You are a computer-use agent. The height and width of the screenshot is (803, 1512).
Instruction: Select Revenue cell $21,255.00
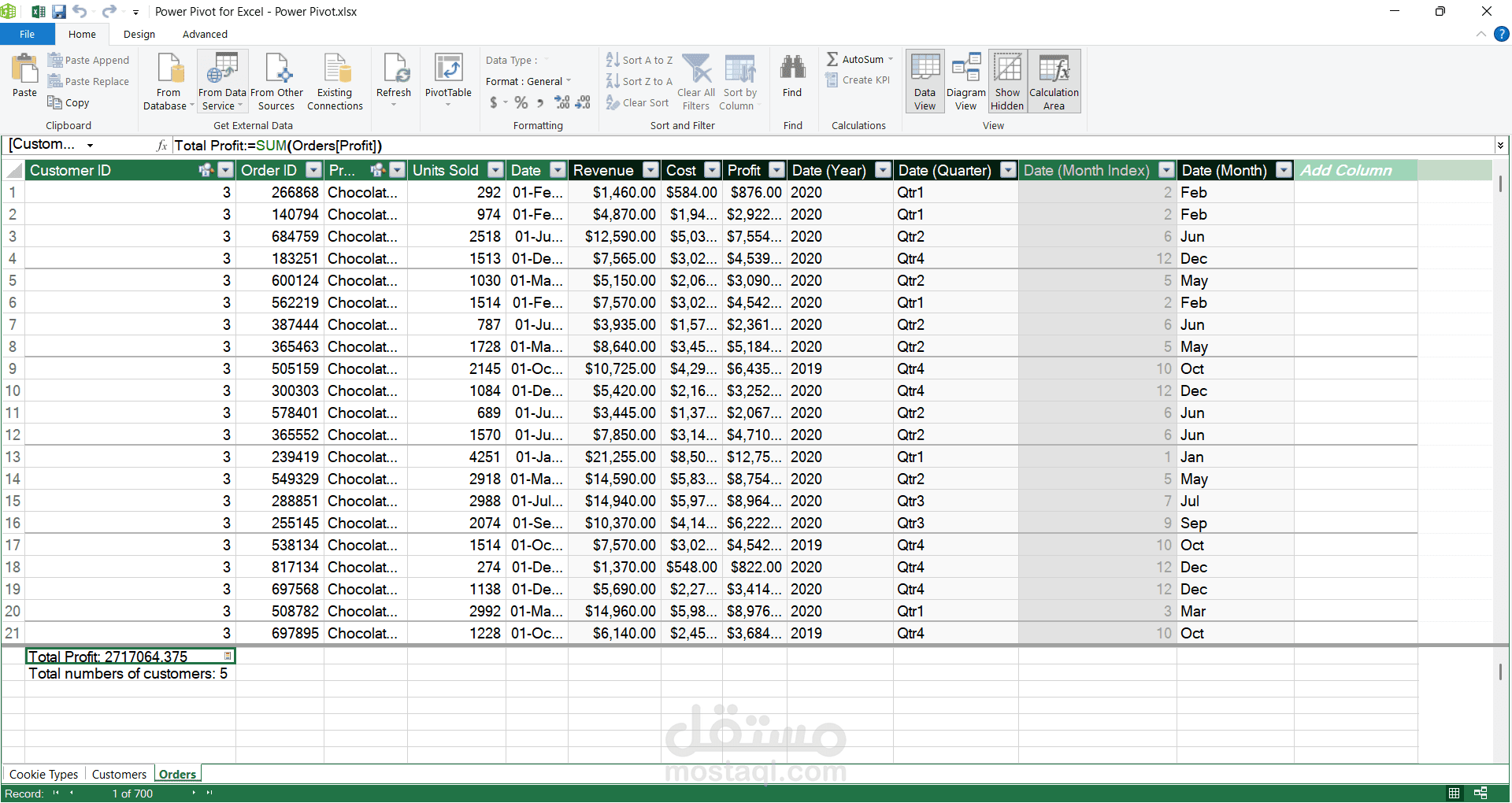point(614,457)
